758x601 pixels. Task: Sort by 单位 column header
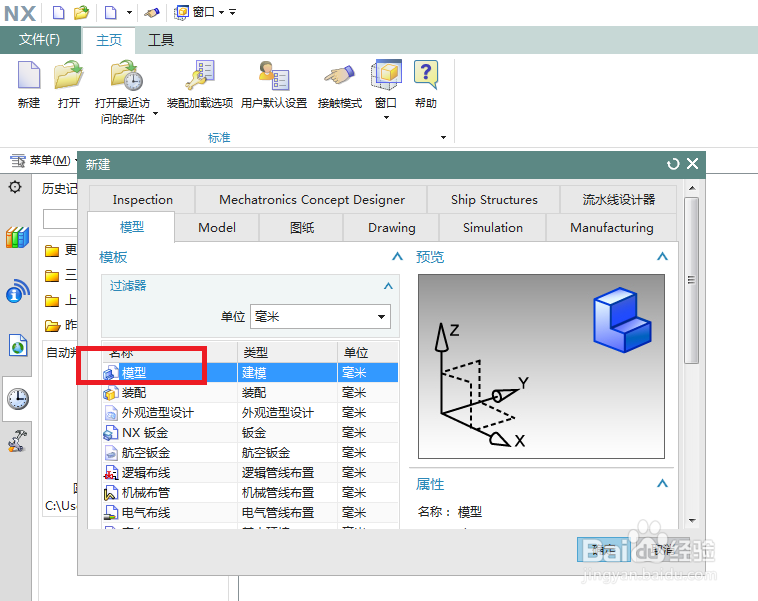368,352
